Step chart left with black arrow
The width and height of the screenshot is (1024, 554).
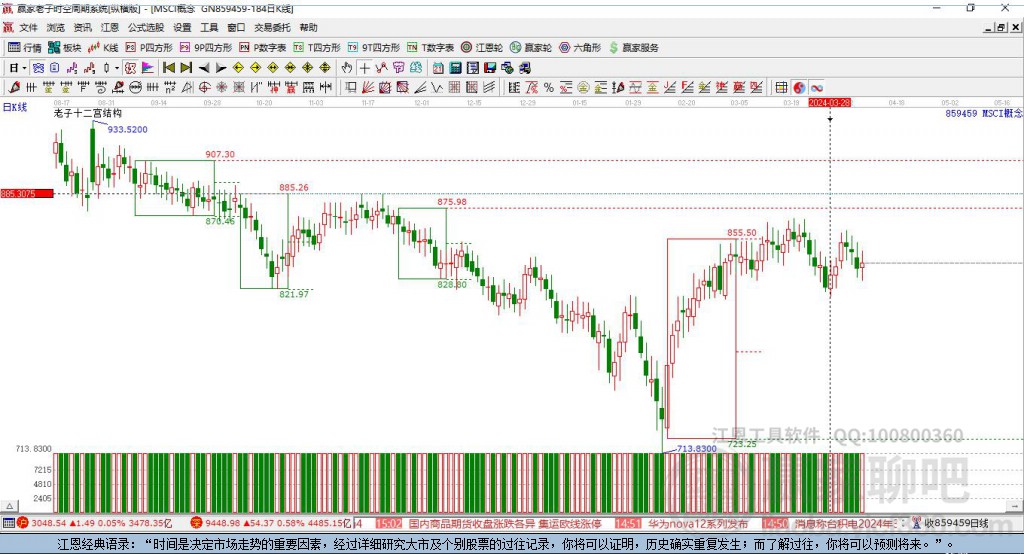204,68
